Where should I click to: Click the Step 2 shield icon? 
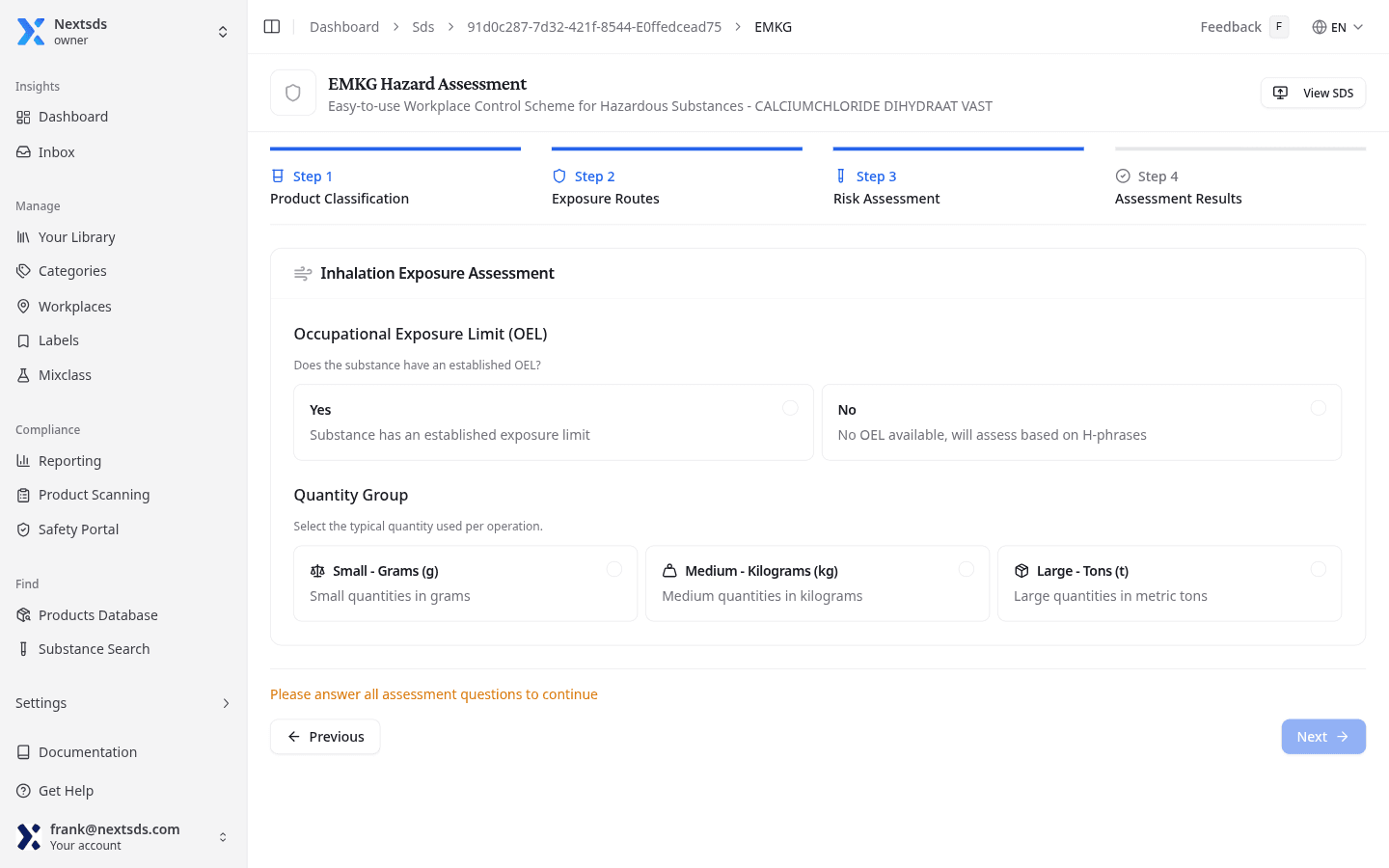tap(559, 176)
